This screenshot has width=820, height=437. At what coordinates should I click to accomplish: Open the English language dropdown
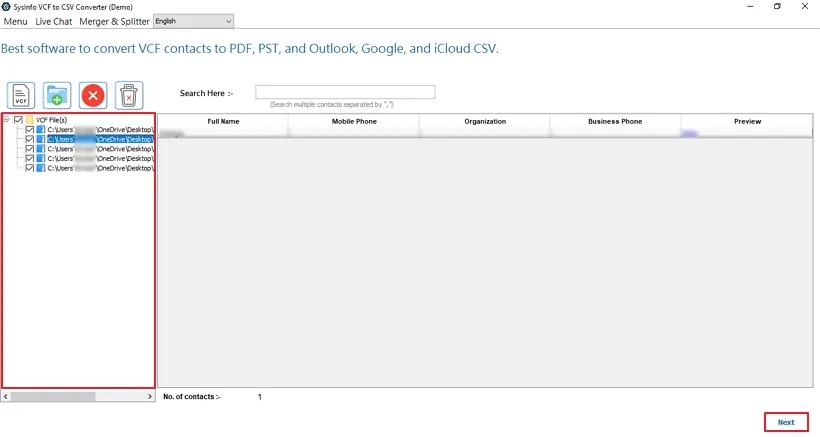(x=193, y=21)
